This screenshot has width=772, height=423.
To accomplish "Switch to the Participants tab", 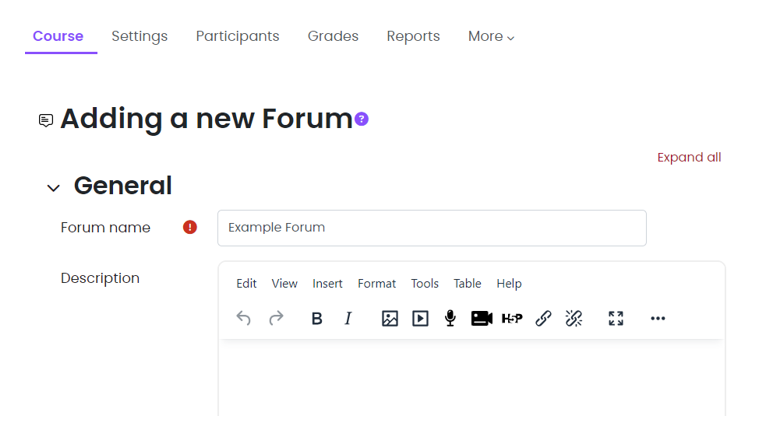I will click(x=237, y=36).
